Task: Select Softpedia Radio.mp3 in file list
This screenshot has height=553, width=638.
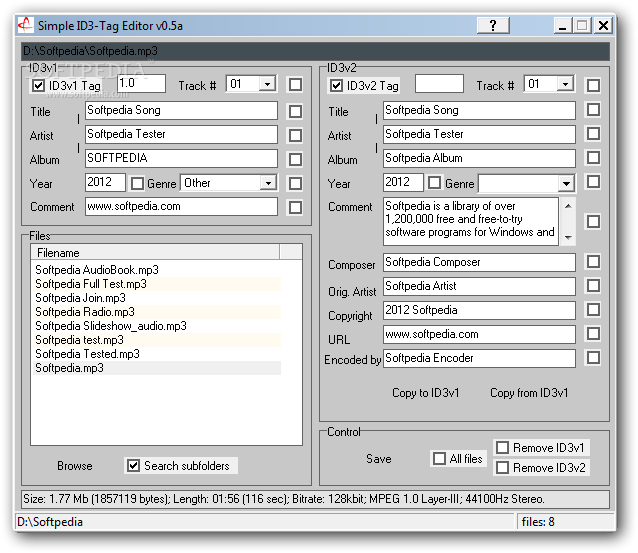Action: 157,312
